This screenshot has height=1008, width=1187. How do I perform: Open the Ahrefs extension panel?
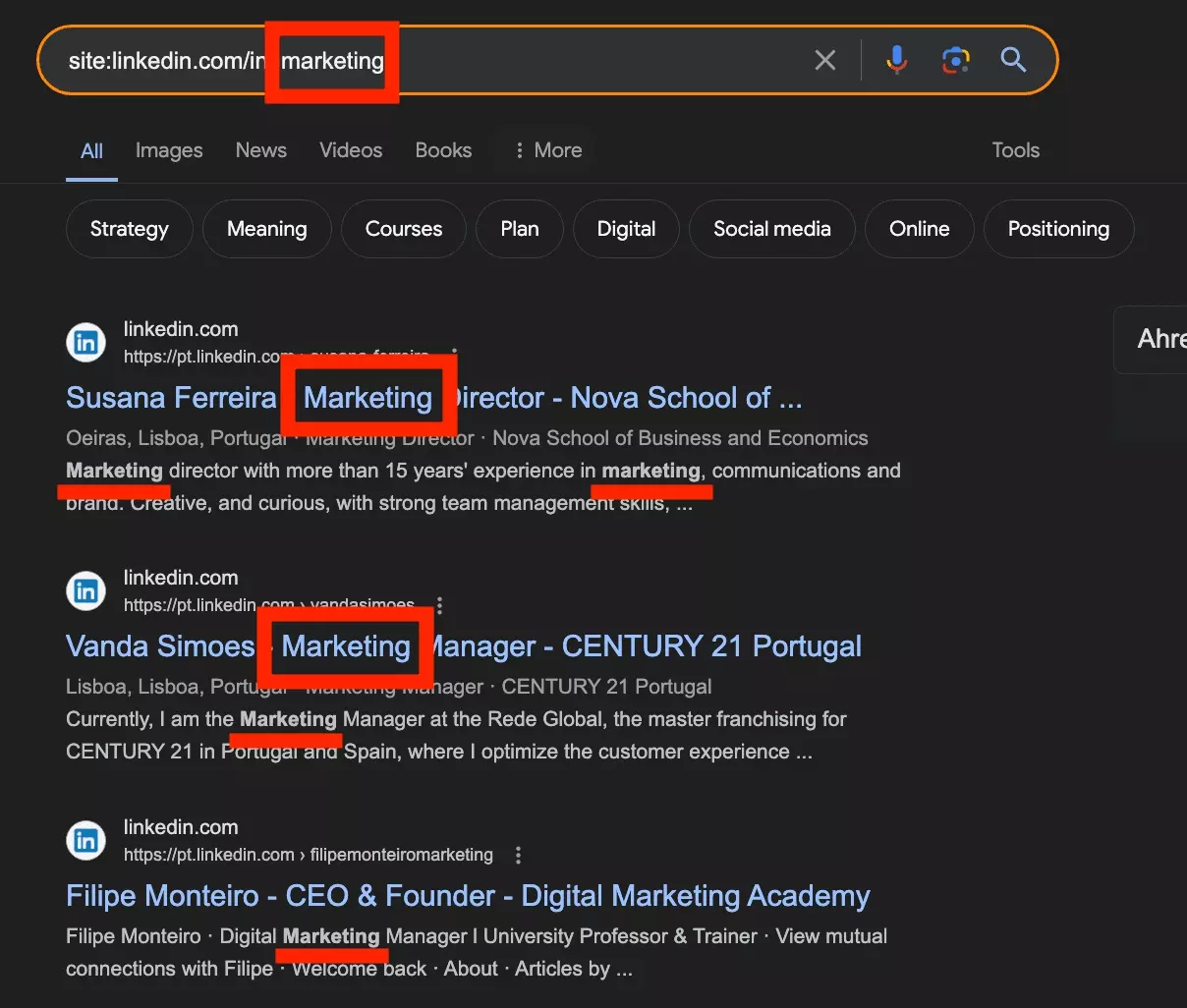[1159, 339]
